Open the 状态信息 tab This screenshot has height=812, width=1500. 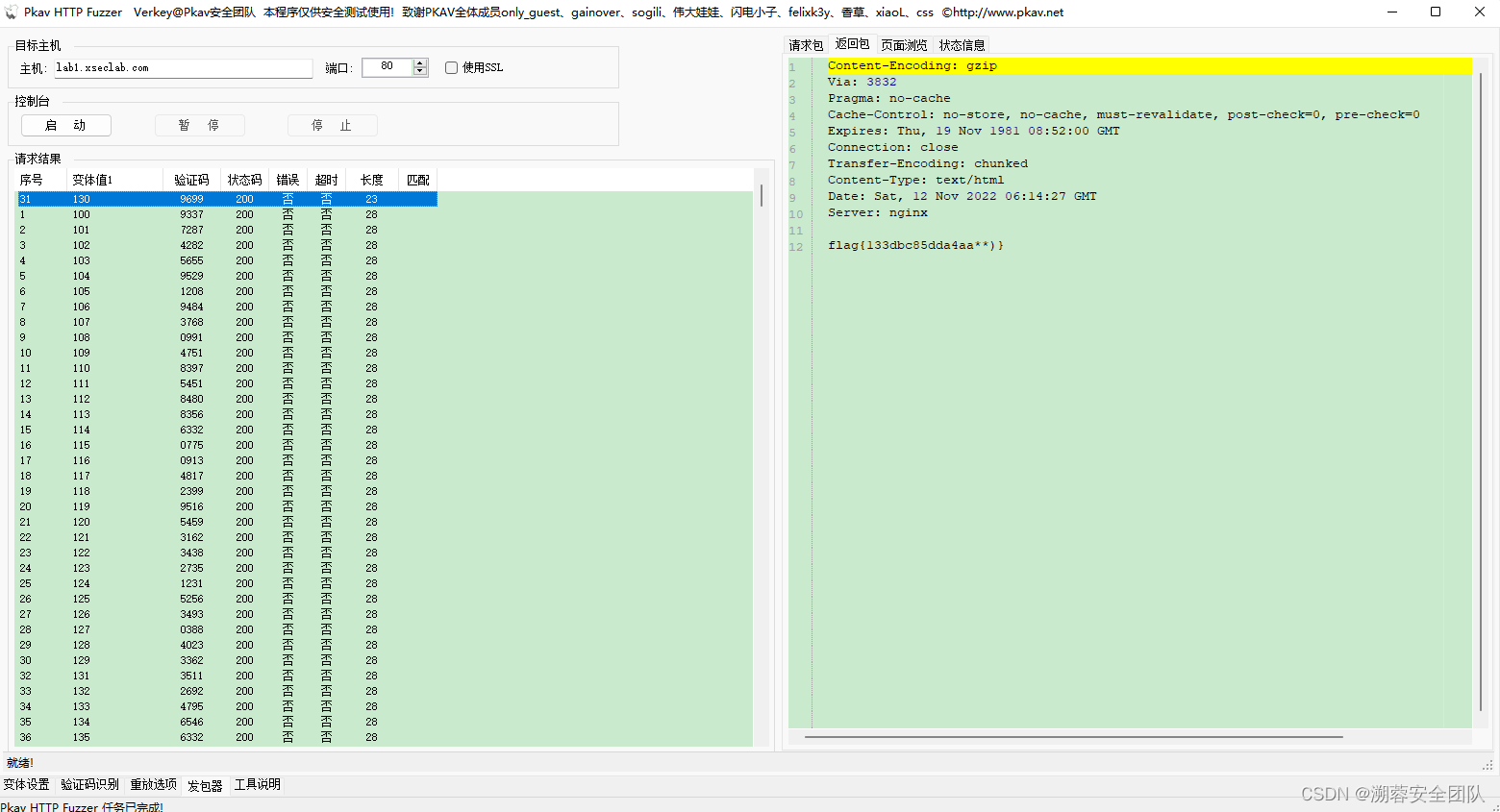pos(962,44)
